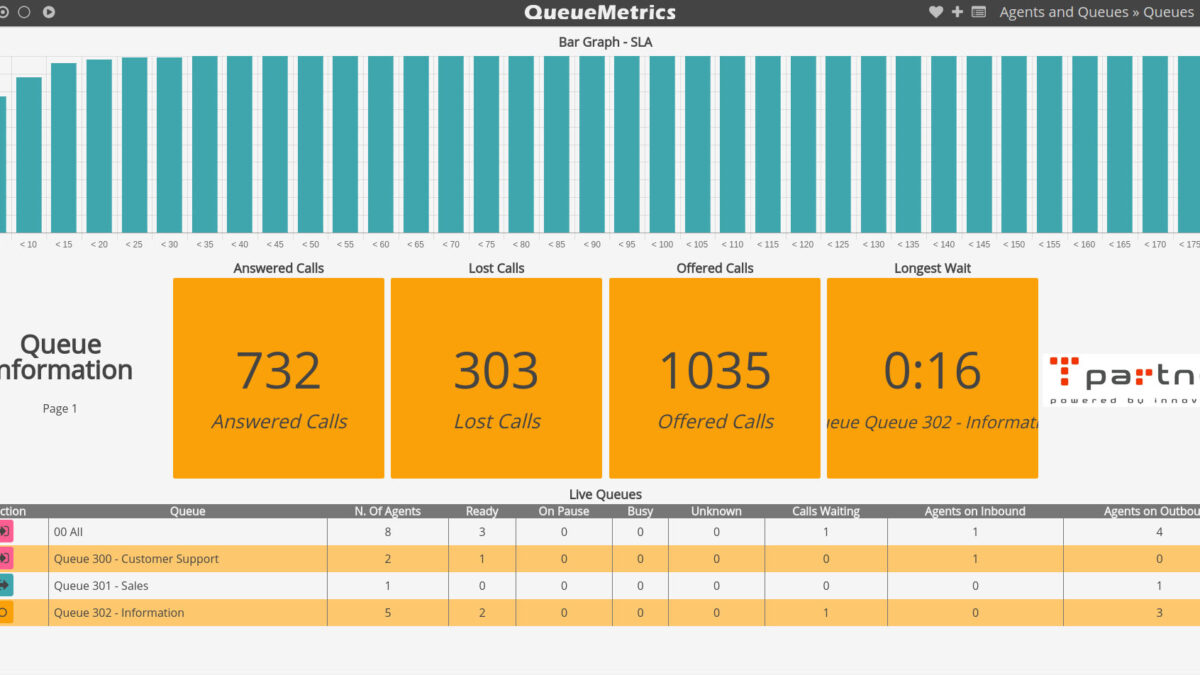Click the Agents on Inbound column header

click(975, 511)
